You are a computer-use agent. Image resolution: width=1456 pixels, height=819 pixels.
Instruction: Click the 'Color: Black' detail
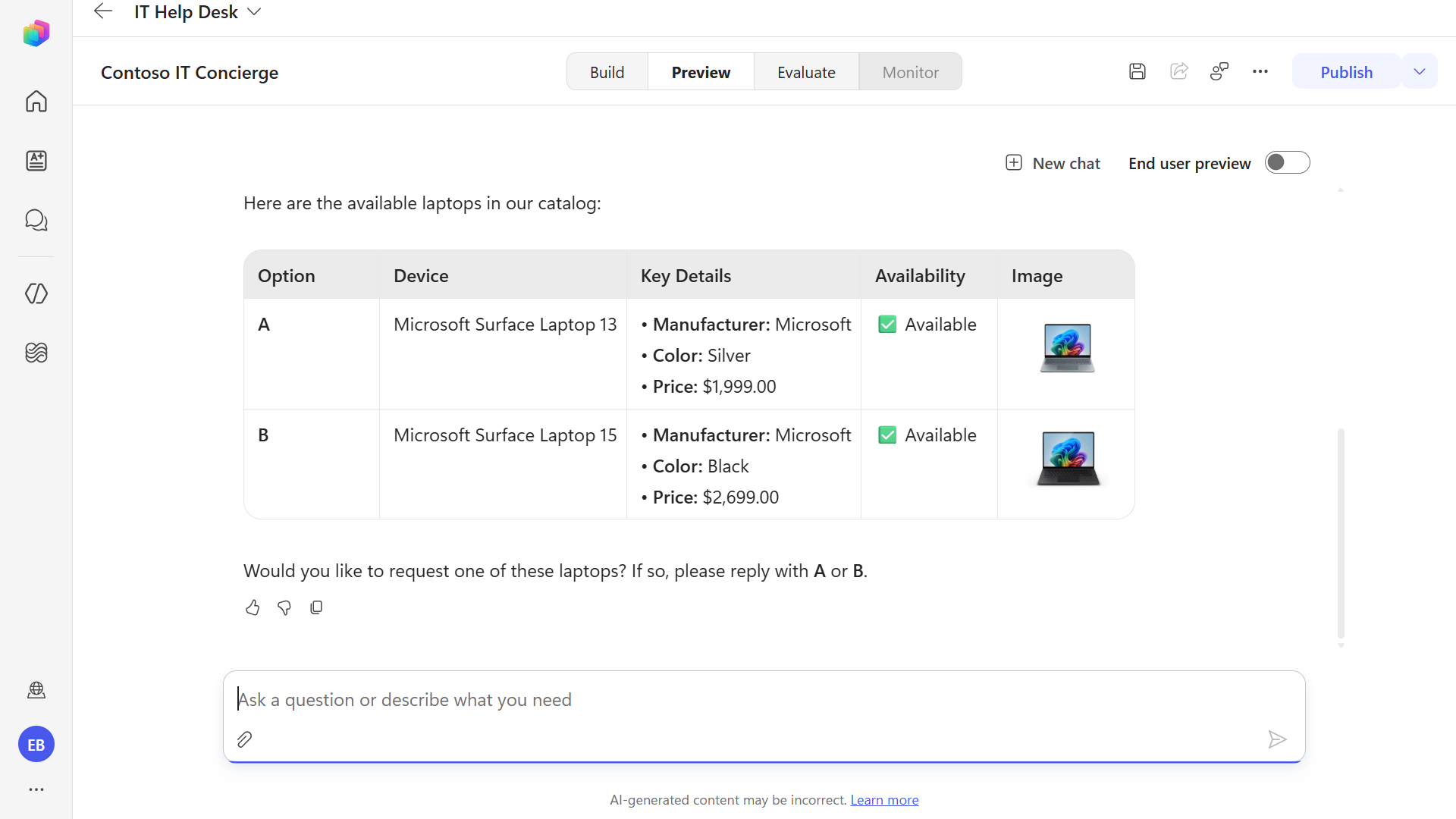(x=701, y=466)
